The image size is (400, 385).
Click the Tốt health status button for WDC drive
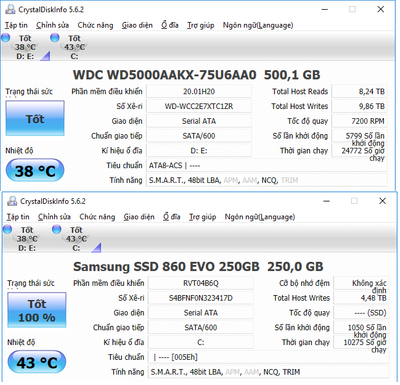coord(35,118)
